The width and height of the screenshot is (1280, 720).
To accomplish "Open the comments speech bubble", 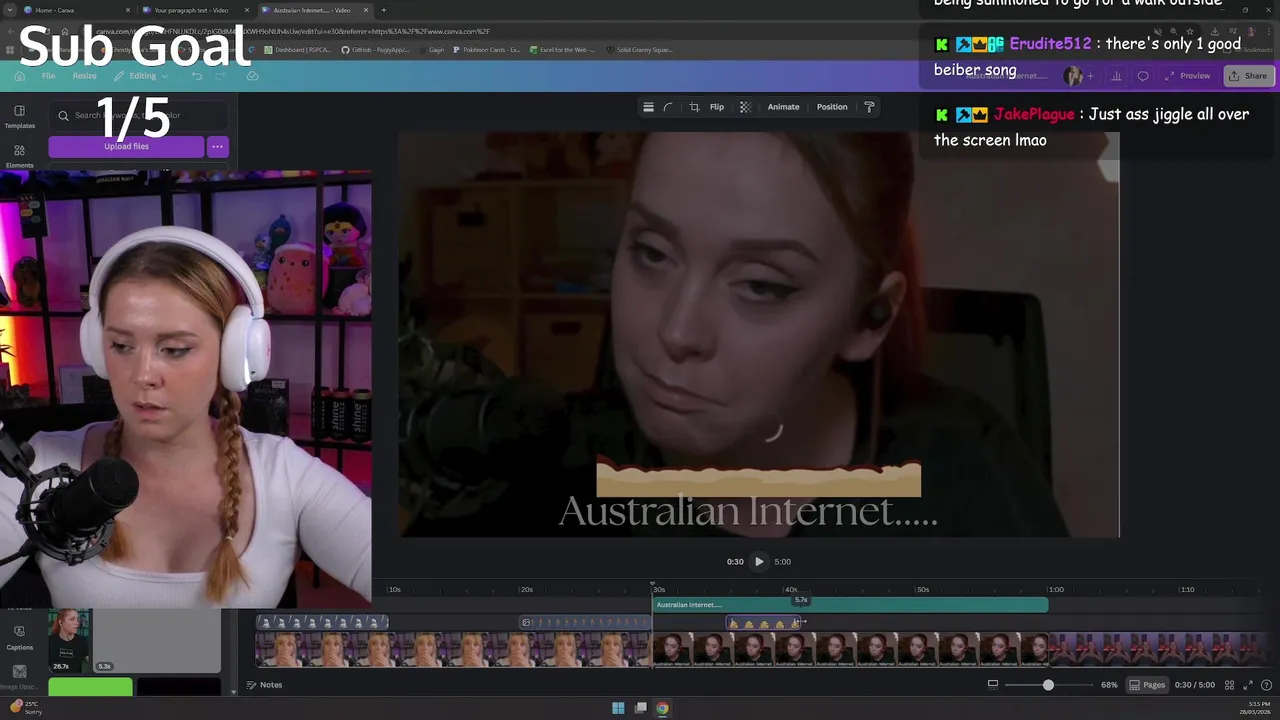I will [x=1143, y=76].
